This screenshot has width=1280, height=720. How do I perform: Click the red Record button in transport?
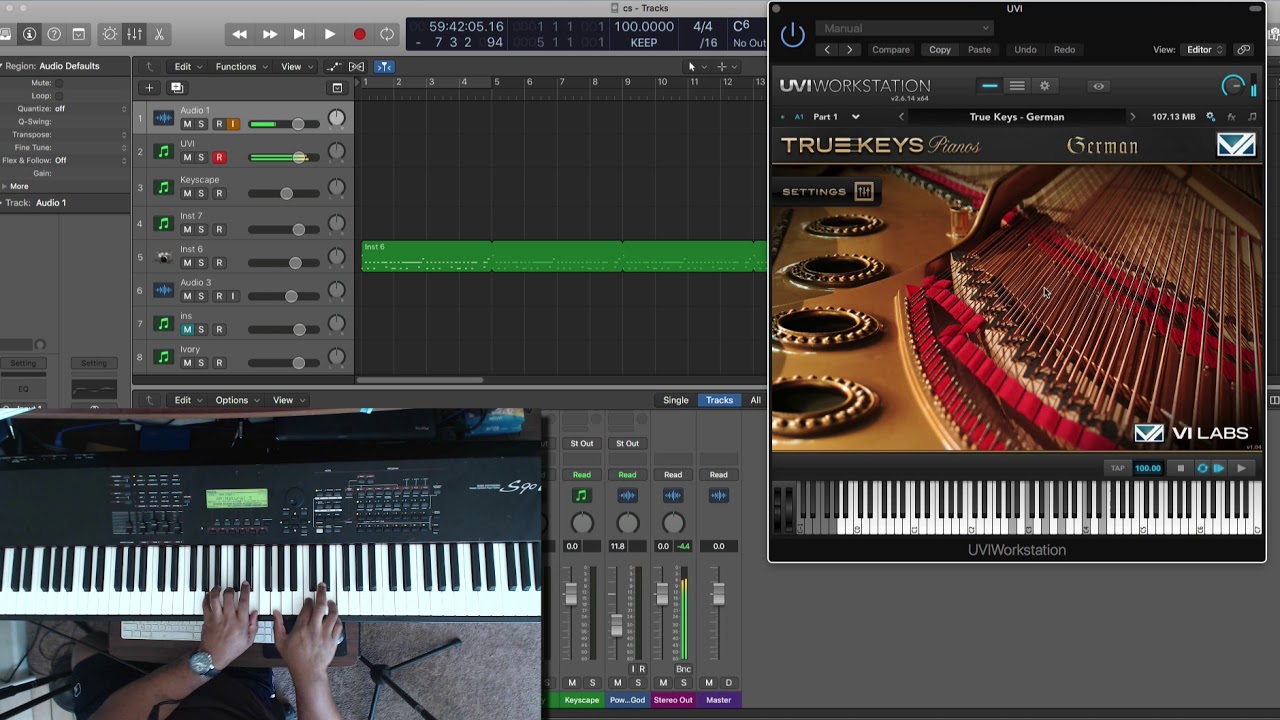point(359,34)
